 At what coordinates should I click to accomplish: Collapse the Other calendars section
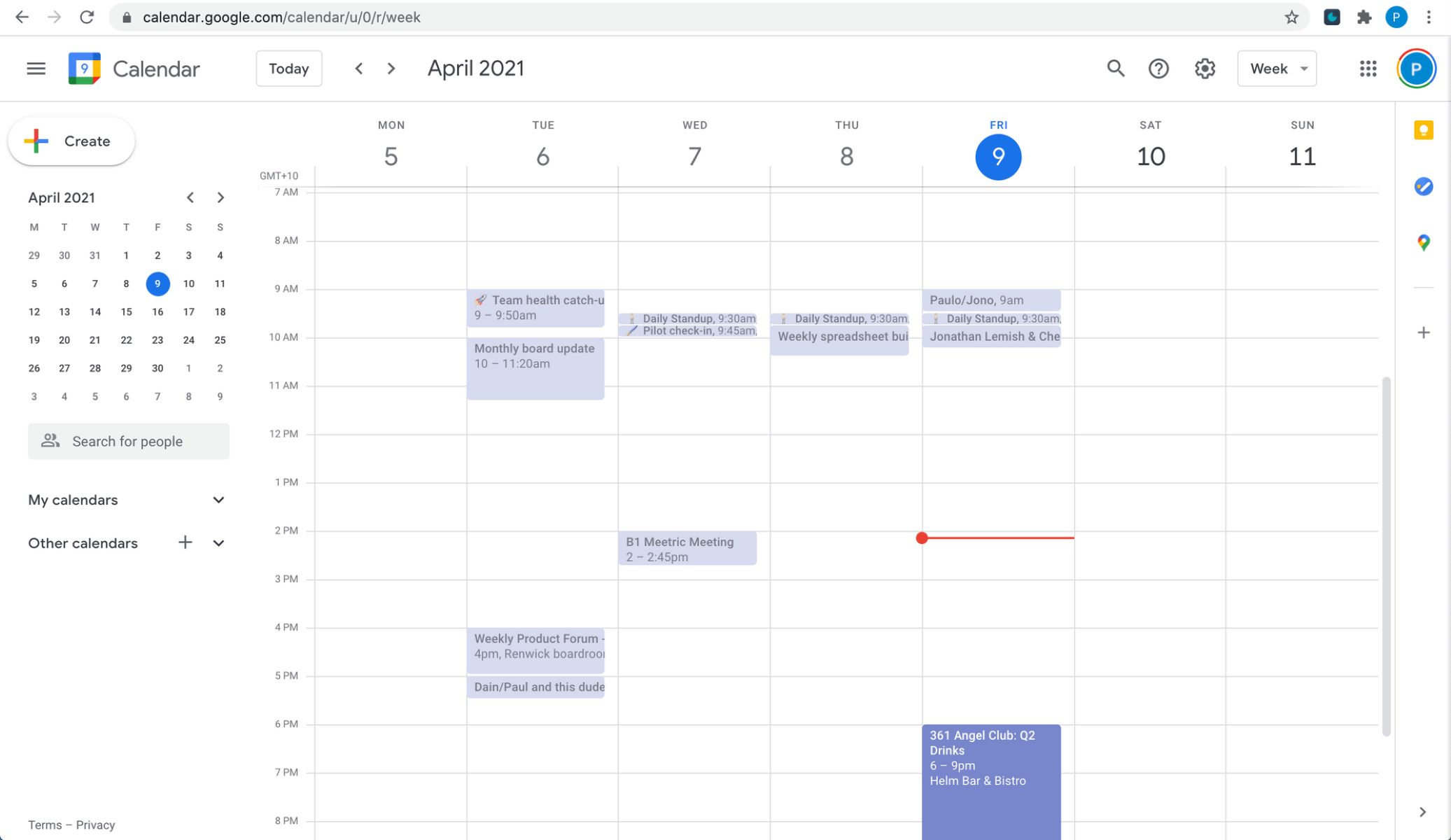coord(218,543)
